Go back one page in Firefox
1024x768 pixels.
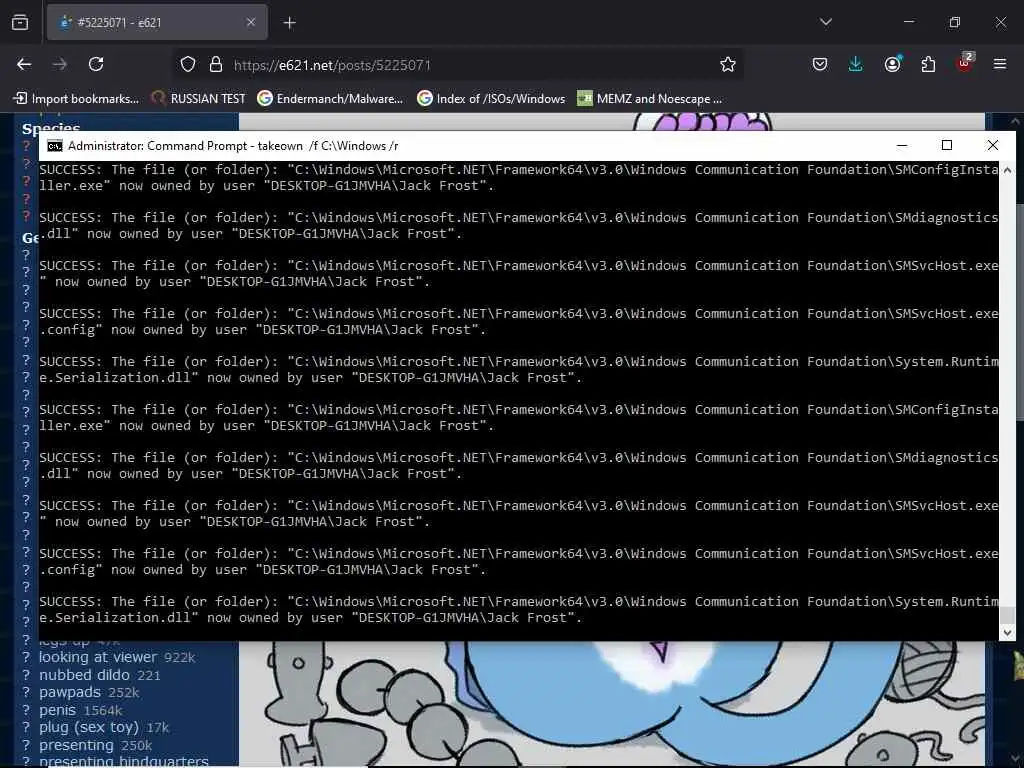point(24,64)
